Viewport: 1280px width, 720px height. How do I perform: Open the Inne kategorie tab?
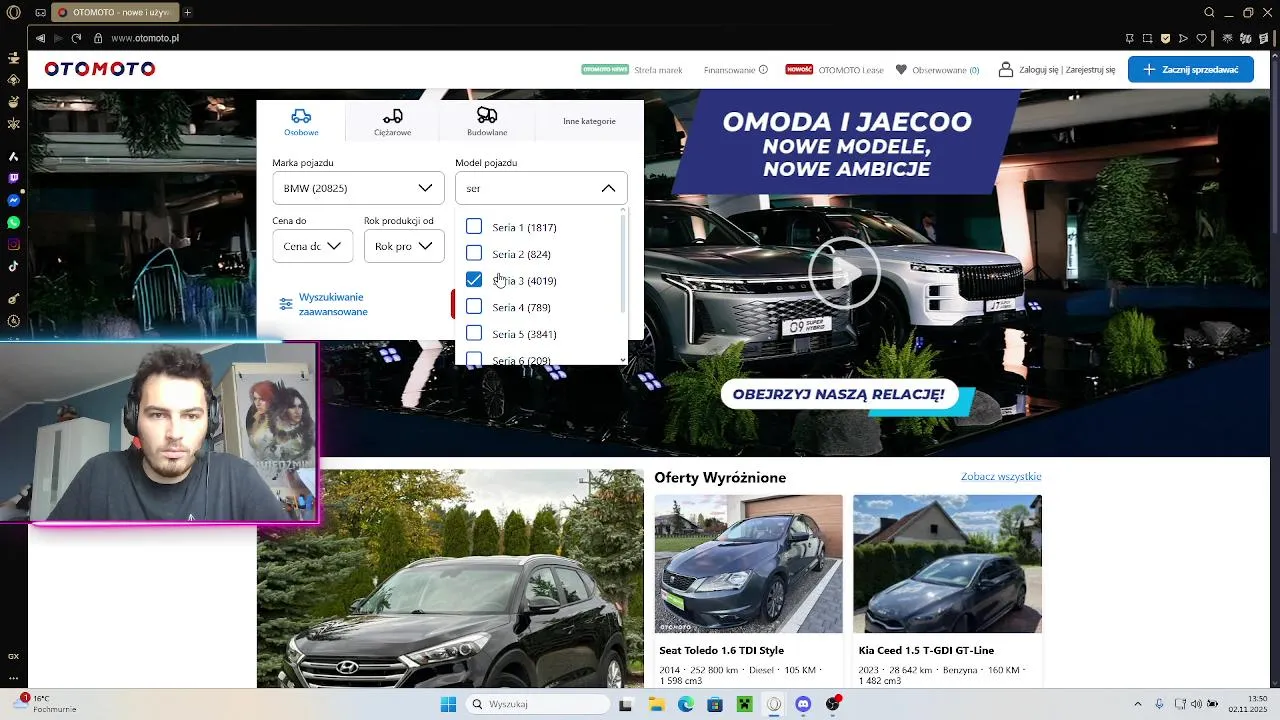point(589,121)
